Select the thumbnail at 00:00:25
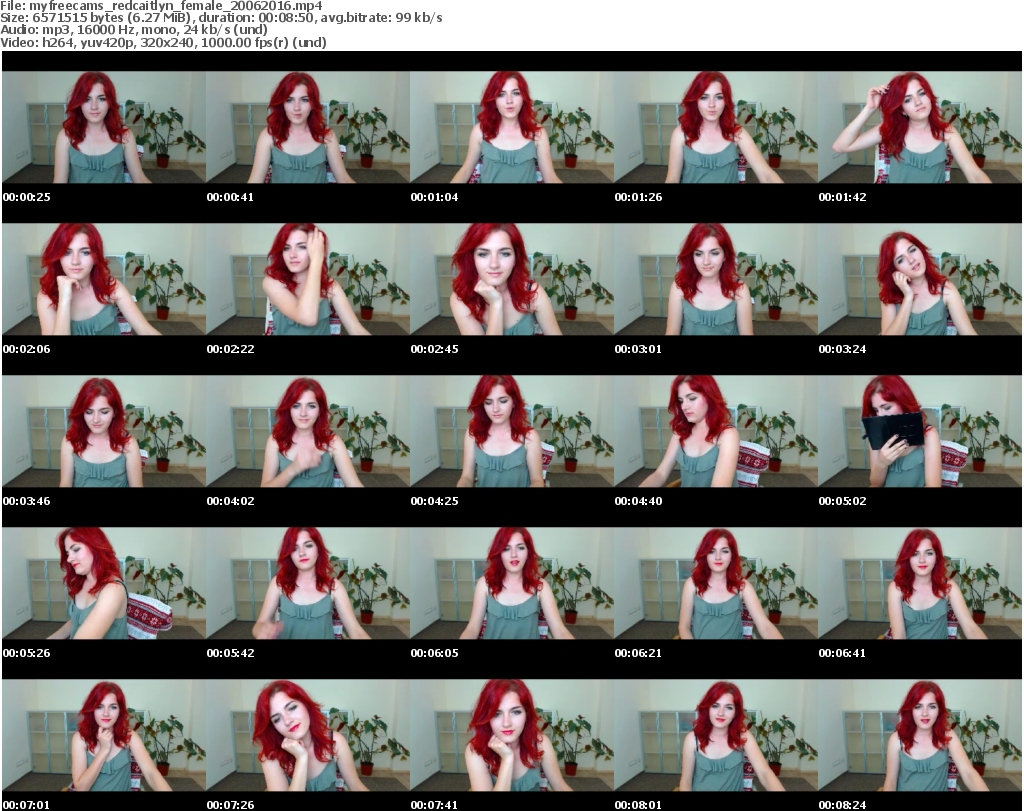1024x811 pixels. [104, 127]
